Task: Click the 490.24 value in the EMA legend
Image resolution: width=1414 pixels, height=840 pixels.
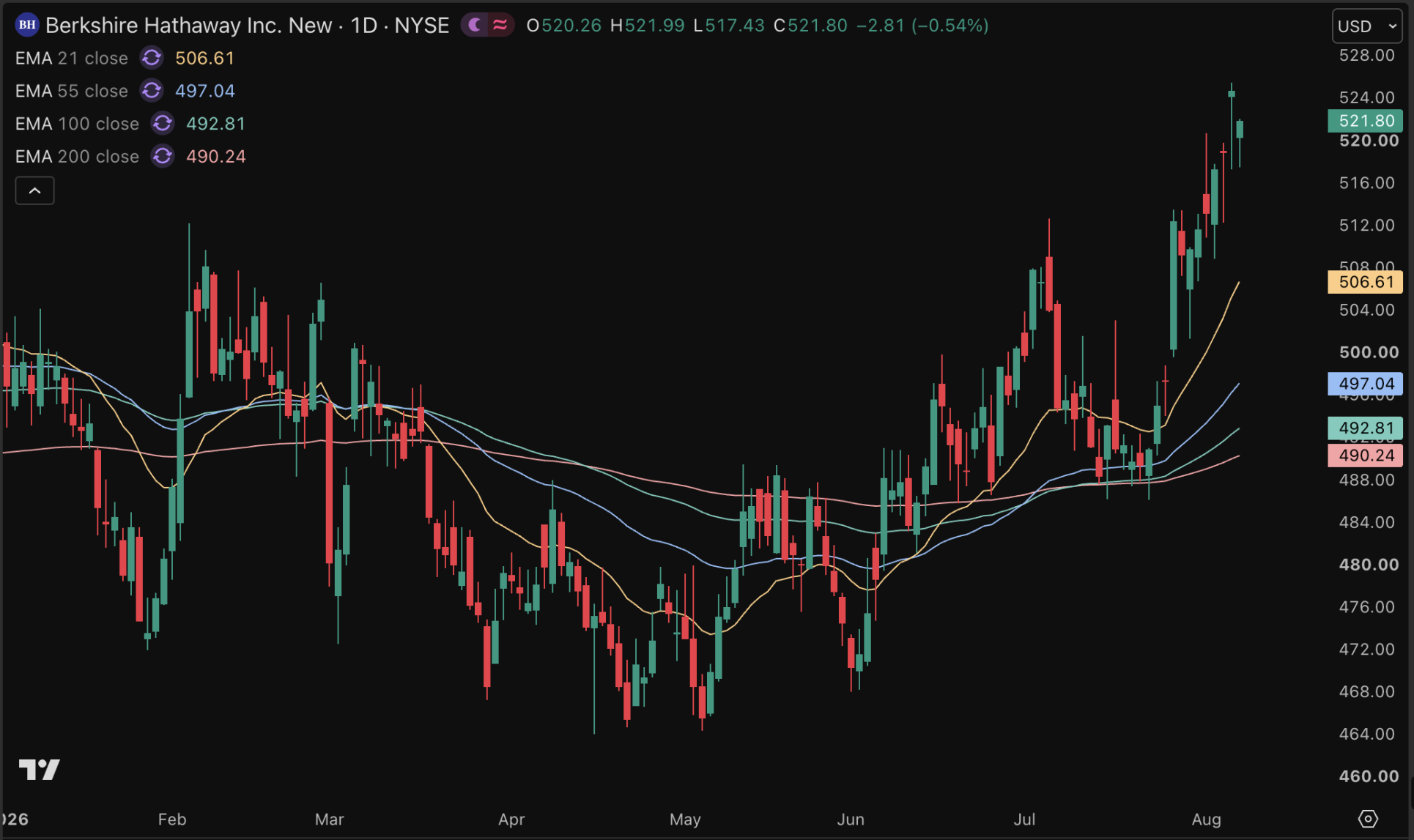Action: 216,156
